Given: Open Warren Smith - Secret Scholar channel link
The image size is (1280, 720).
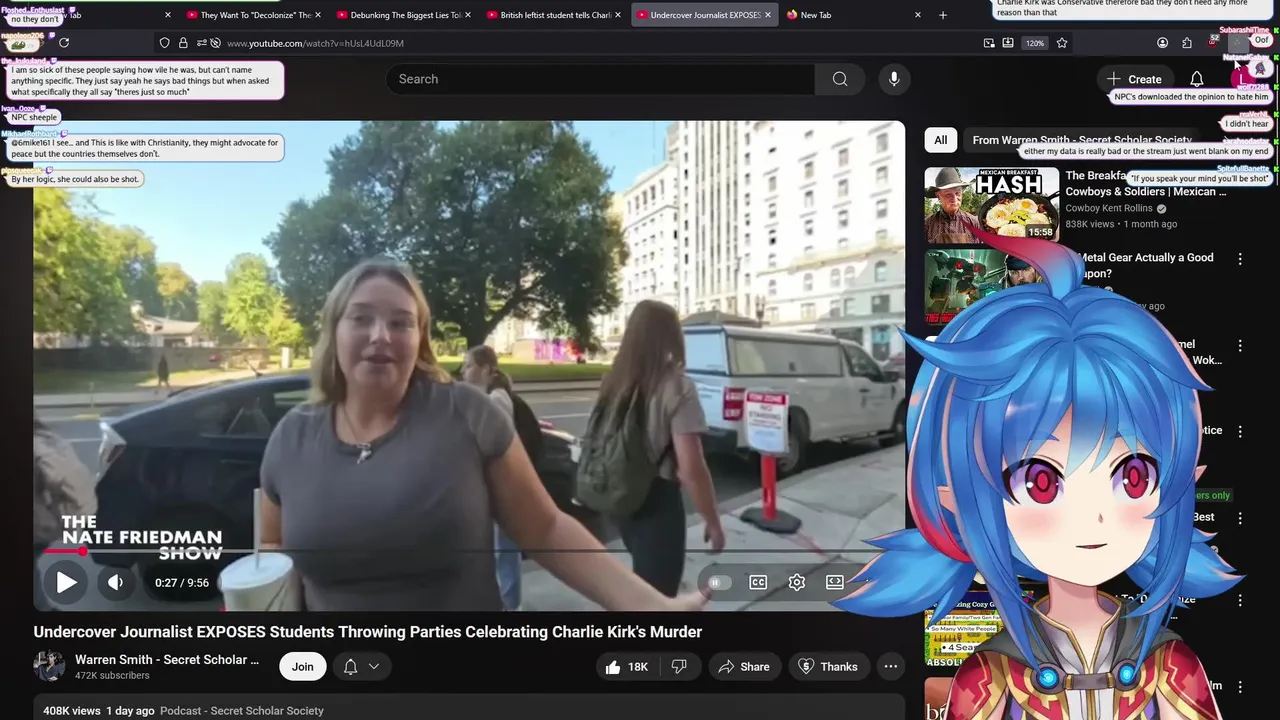Looking at the screenshot, I should click(x=167, y=660).
